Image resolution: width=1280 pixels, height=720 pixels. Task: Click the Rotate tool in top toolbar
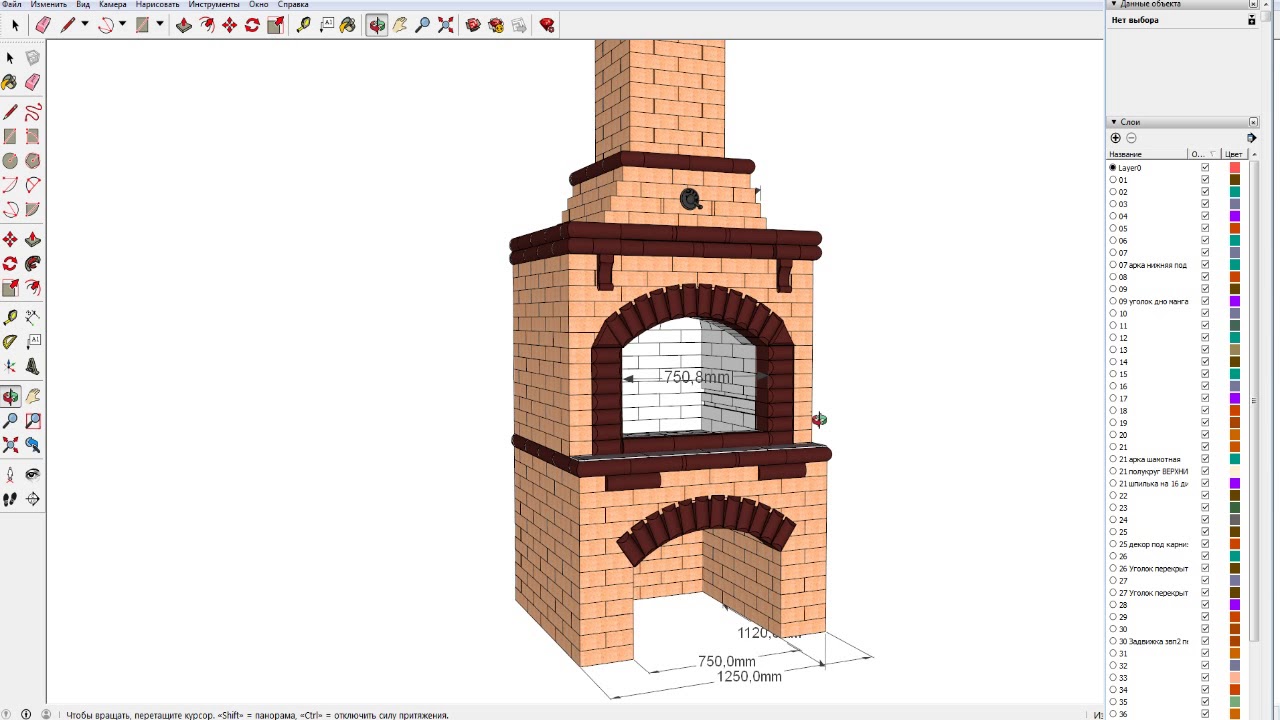[x=252, y=25]
